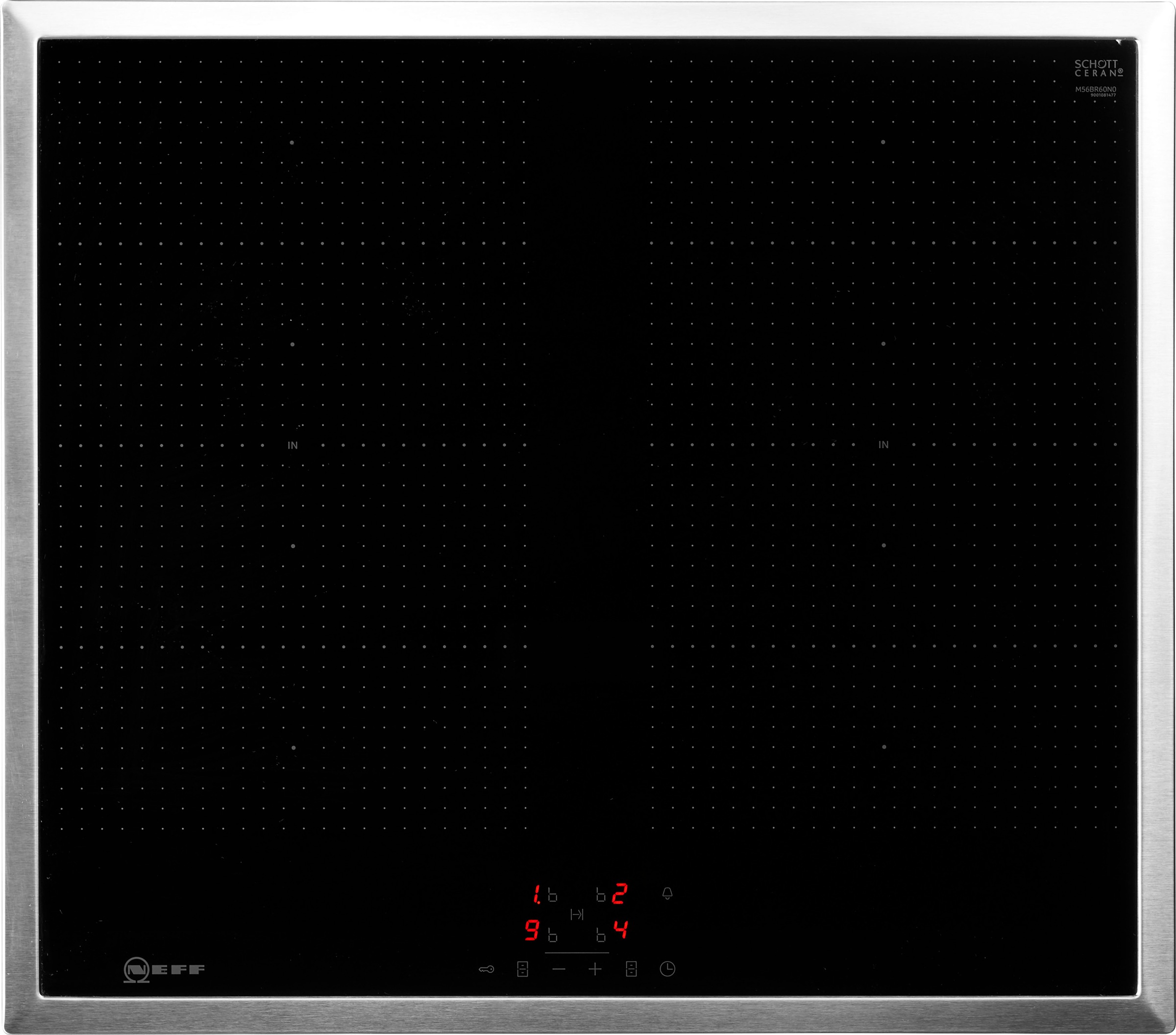Tap the right flex zone icon
The image size is (1176, 1035).
(631, 969)
